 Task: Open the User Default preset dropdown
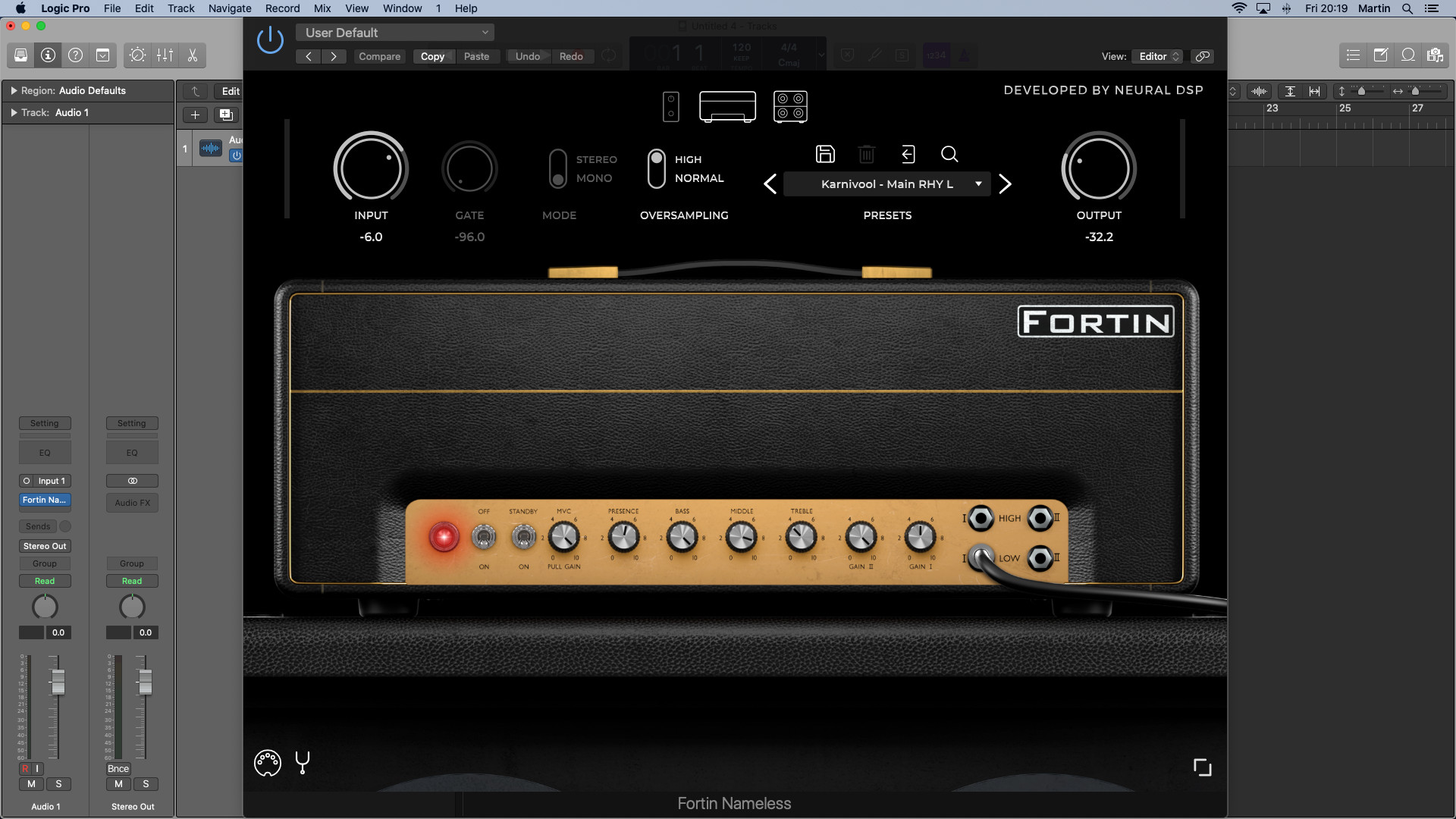tap(395, 33)
